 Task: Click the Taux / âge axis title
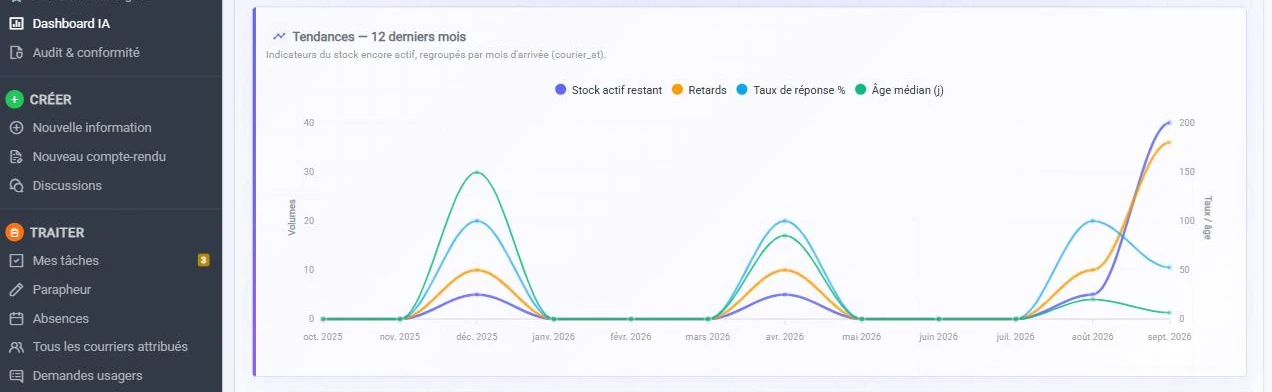[1208, 218]
